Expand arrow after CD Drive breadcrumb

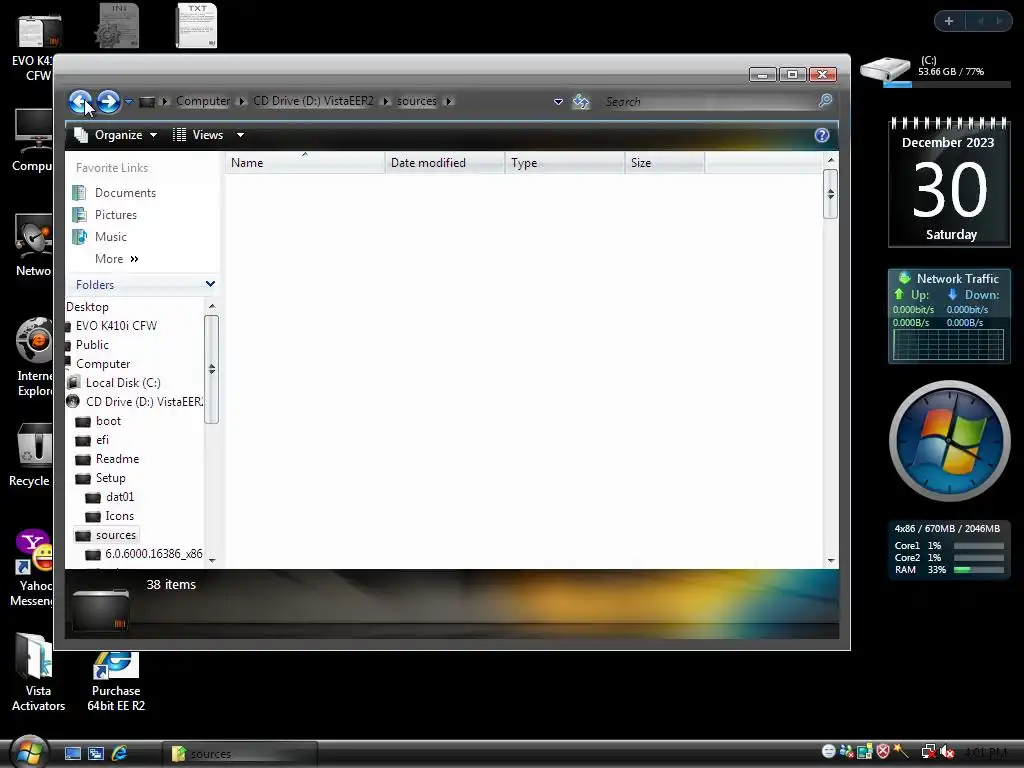click(385, 101)
